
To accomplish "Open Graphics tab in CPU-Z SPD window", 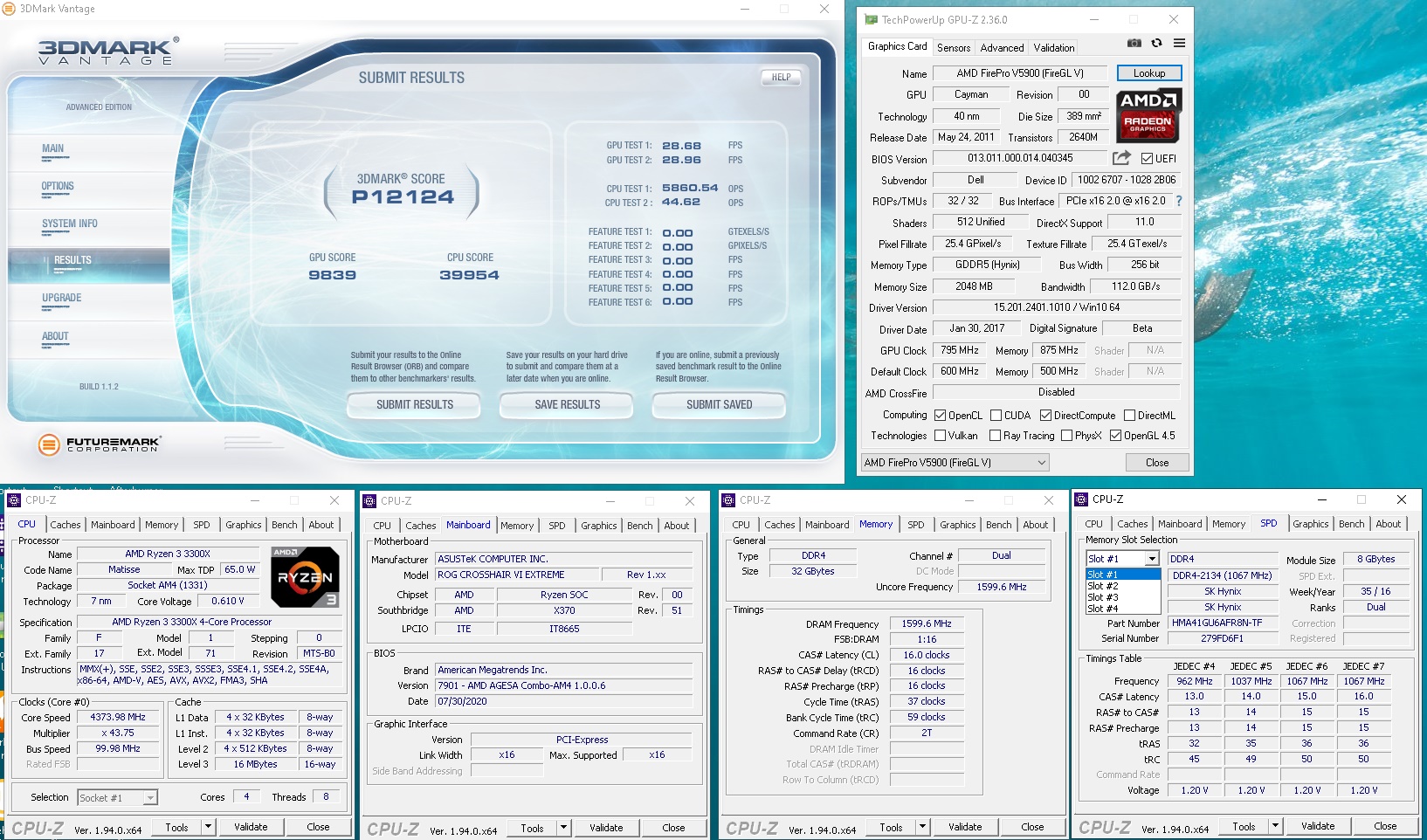I will (x=1311, y=524).
